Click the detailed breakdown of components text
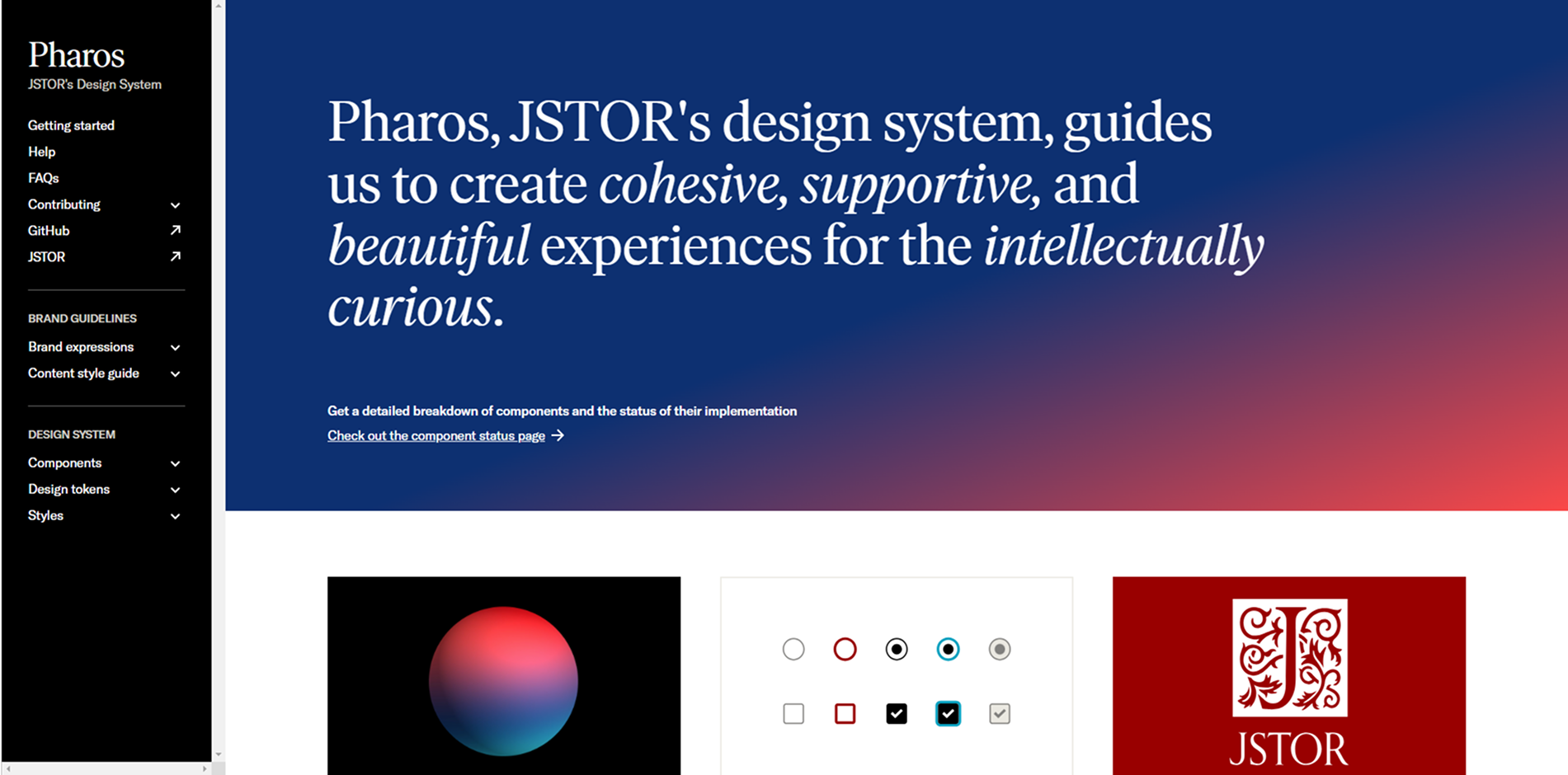This screenshot has width=1568, height=775. point(562,411)
